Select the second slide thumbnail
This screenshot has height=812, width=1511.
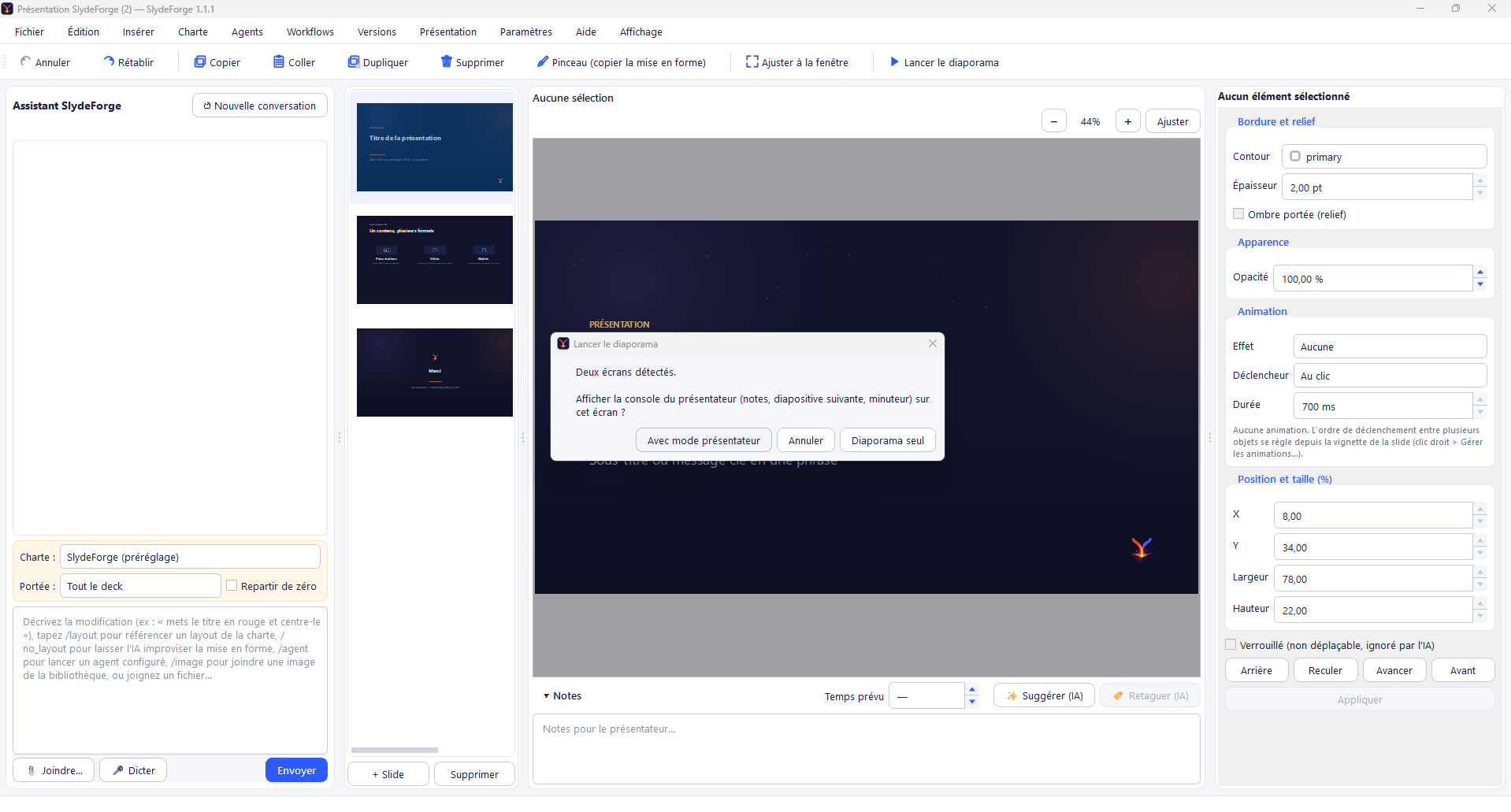coord(435,260)
